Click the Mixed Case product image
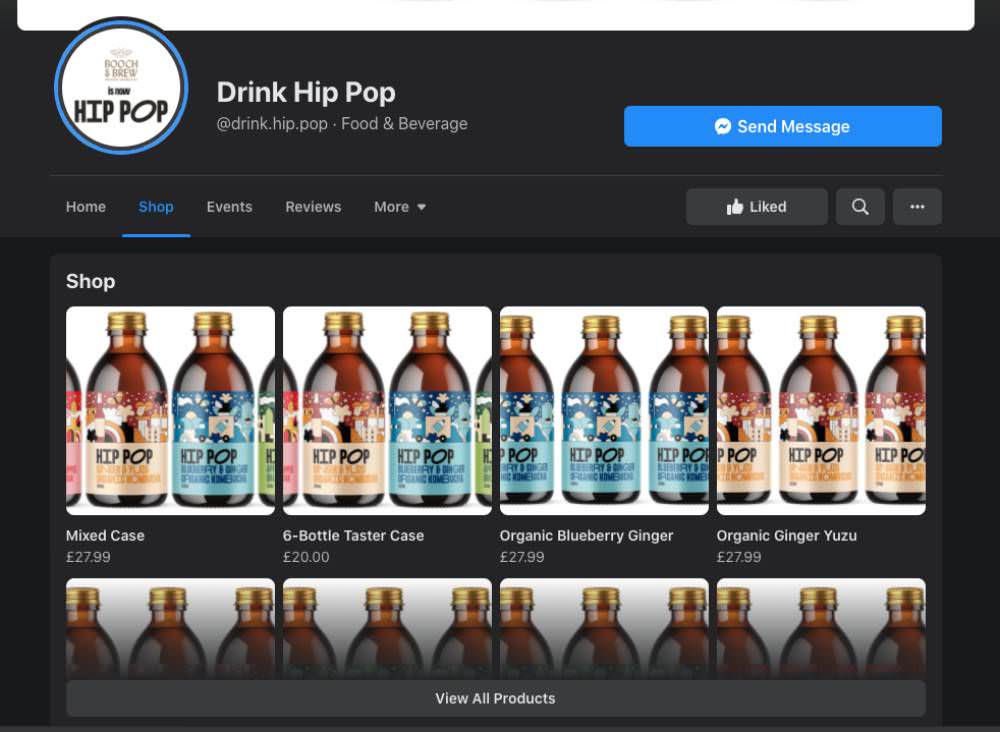 click(x=170, y=411)
